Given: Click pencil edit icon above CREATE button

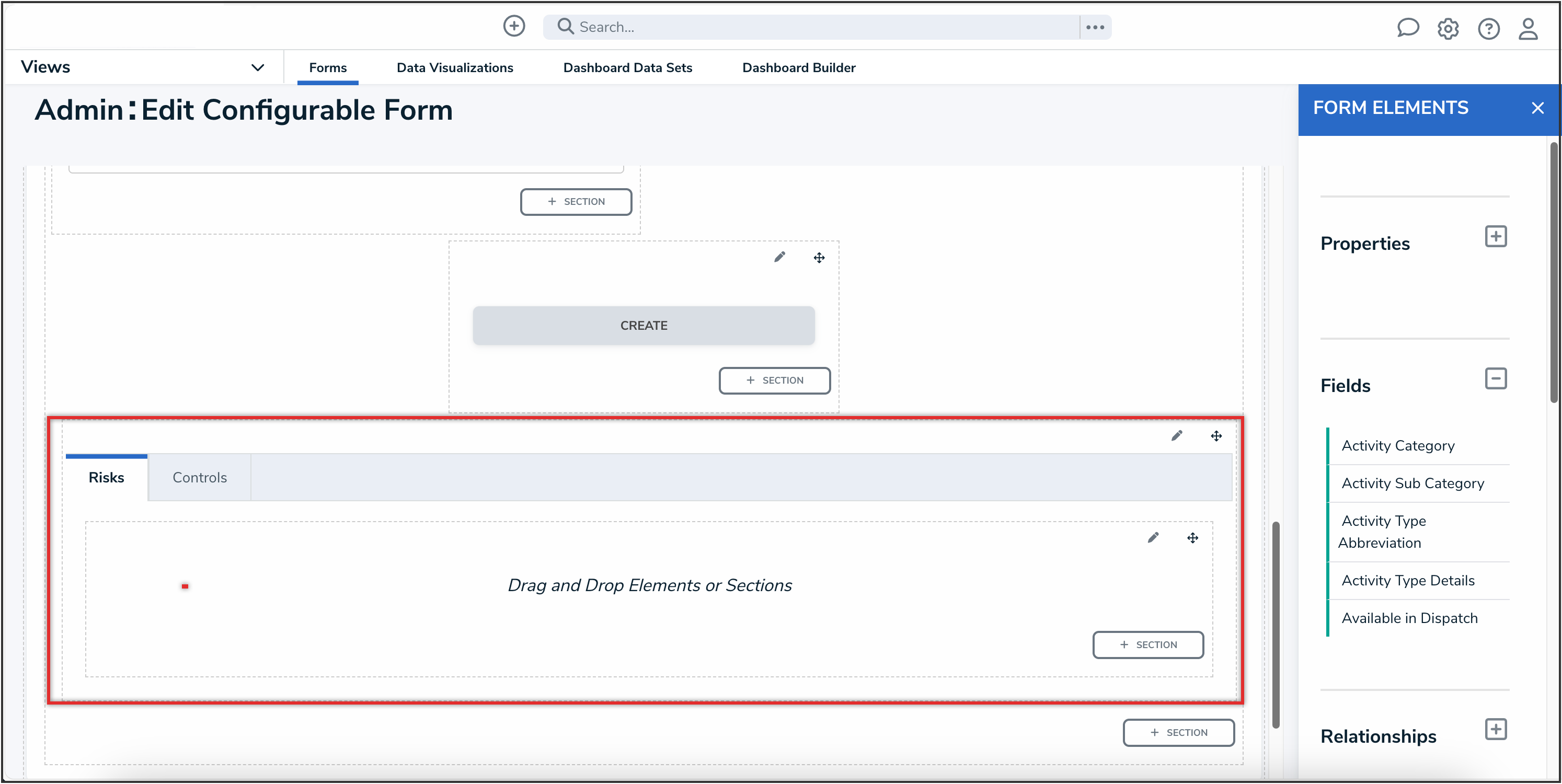Looking at the screenshot, I should pos(779,257).
